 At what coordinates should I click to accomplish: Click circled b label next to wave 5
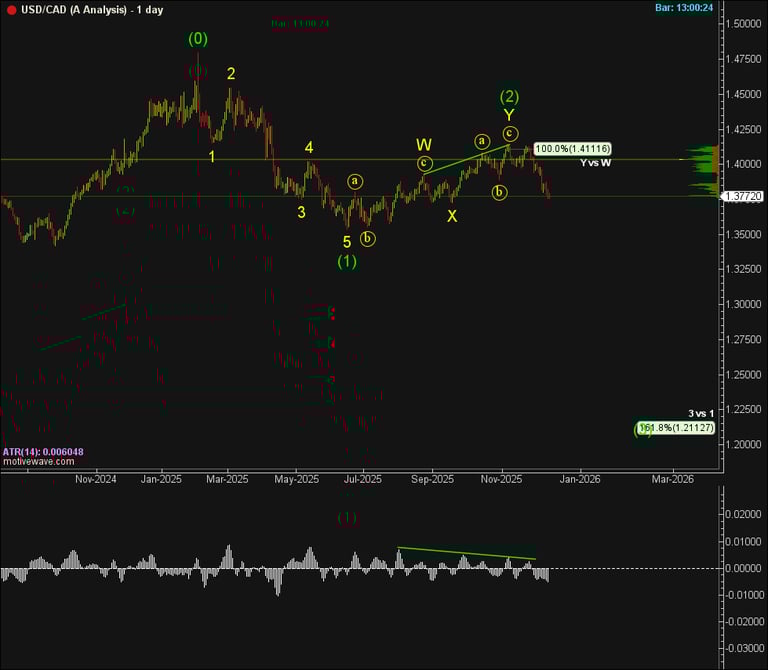368,239
